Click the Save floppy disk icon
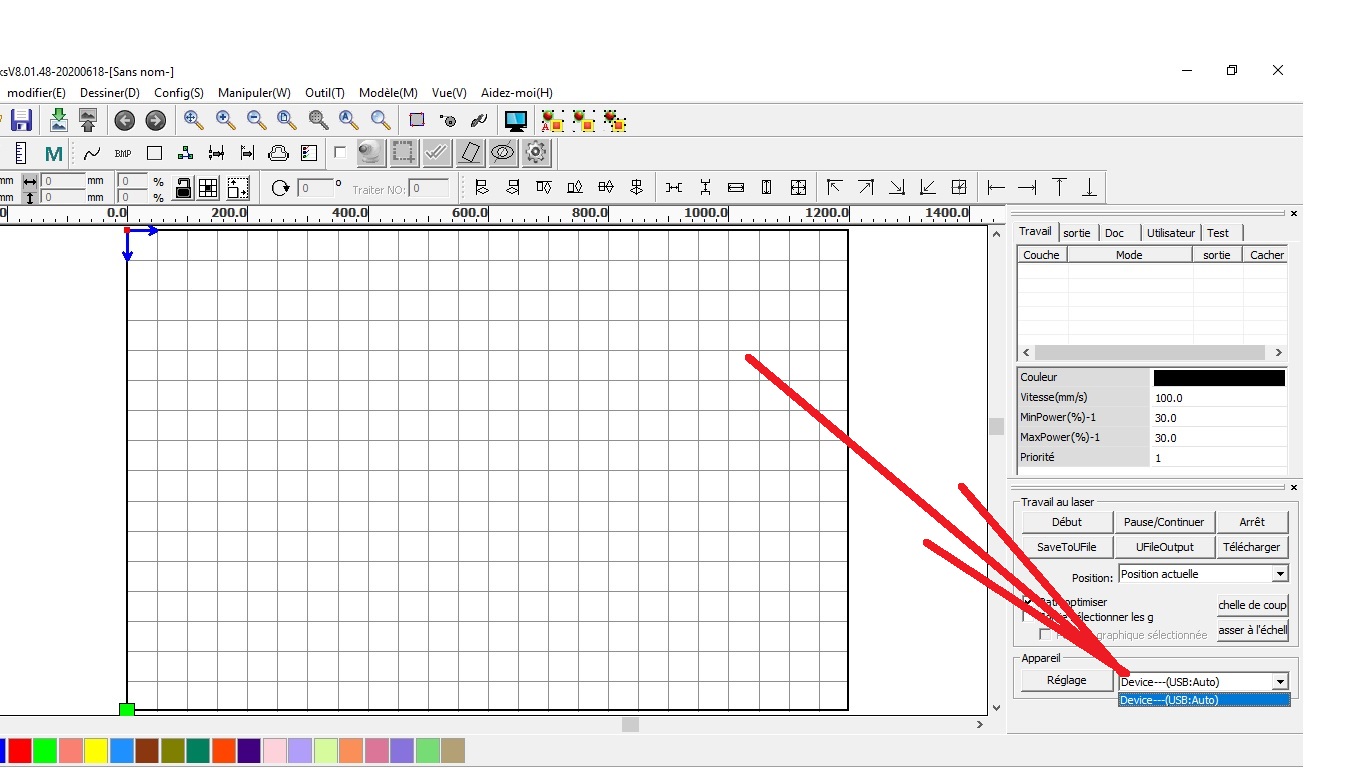1366x768 pixels. (x=21, y=121)
